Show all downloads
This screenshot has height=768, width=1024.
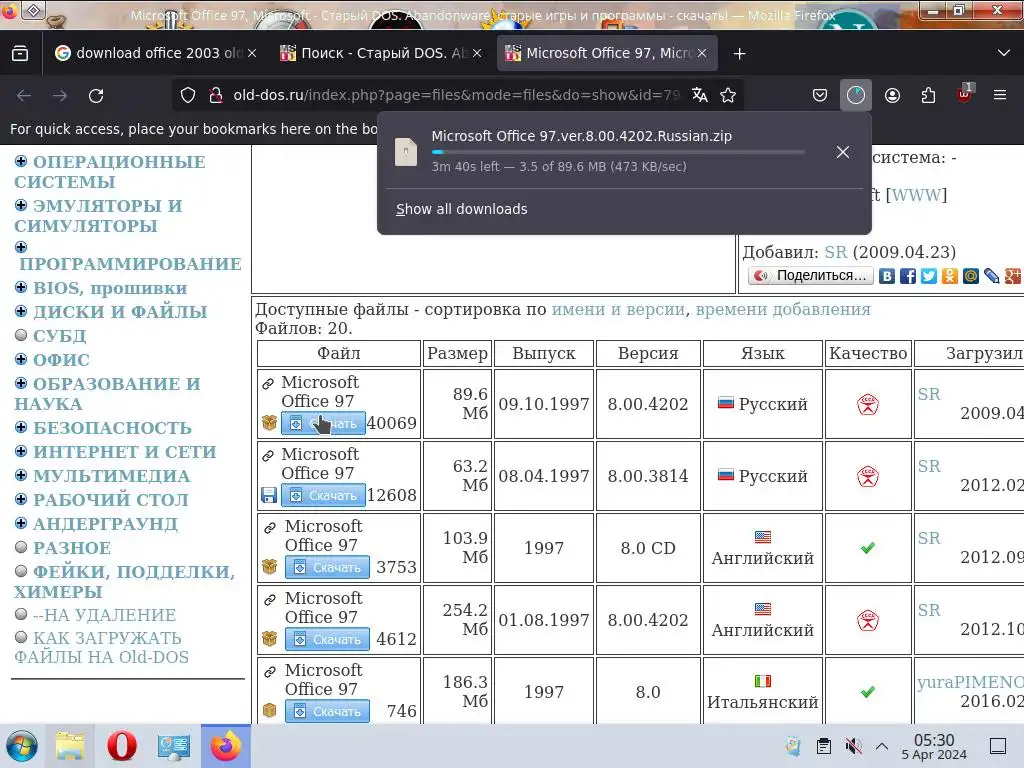(x=462, y=209)
